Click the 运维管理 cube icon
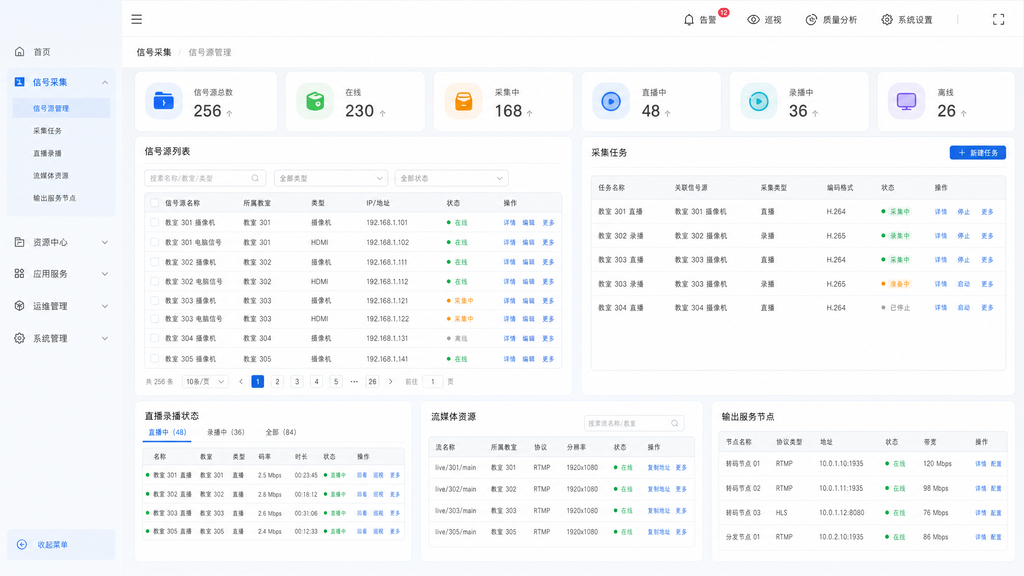 pos(20,306)
